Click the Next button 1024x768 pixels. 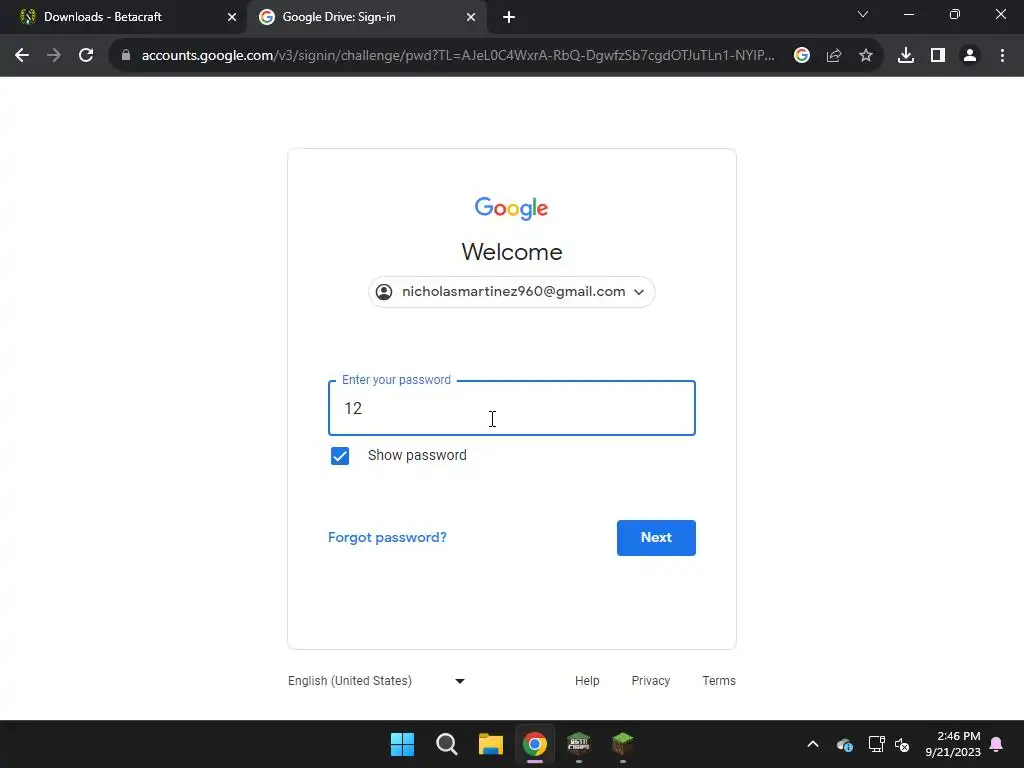coord(656,537)
